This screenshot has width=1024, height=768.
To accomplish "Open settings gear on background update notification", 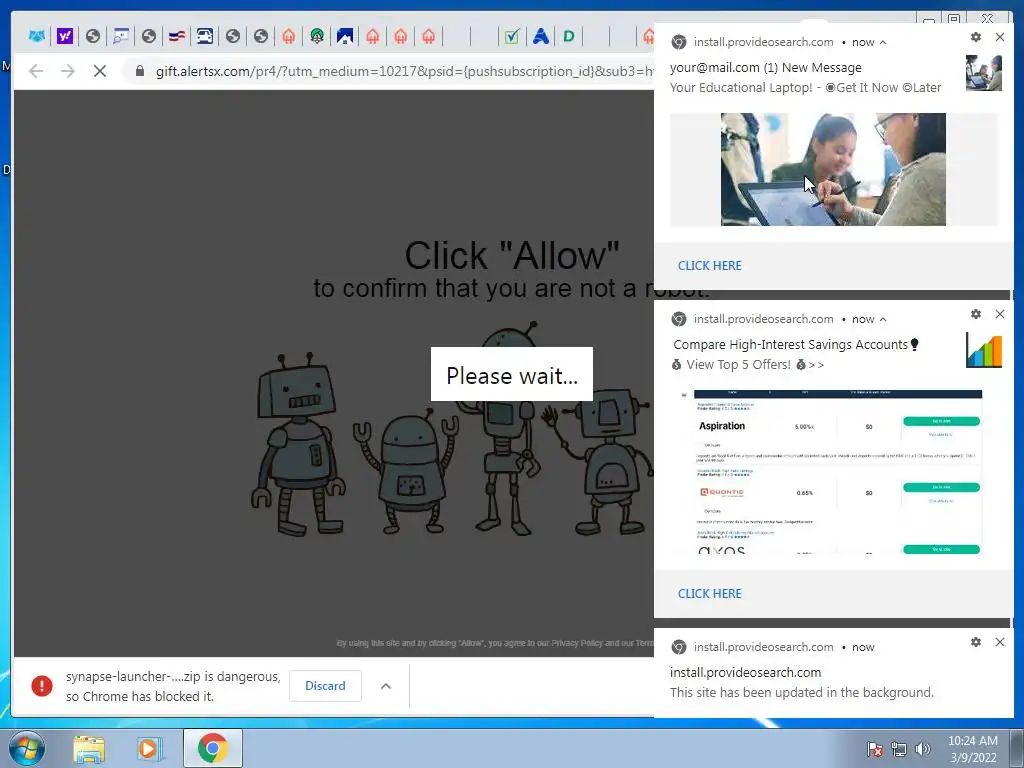I will coord(976,642).
